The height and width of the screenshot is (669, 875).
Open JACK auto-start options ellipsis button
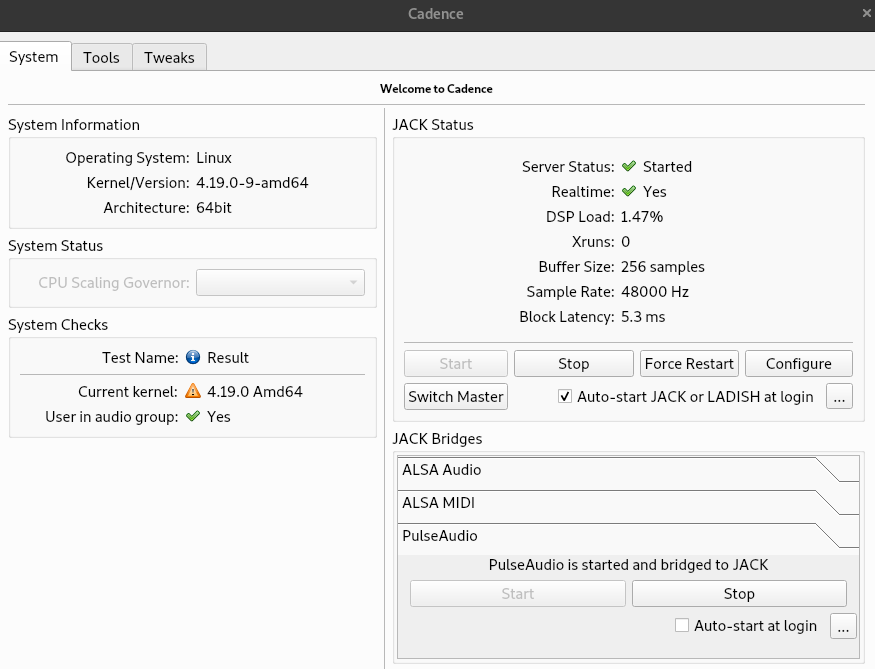point(840,397)
